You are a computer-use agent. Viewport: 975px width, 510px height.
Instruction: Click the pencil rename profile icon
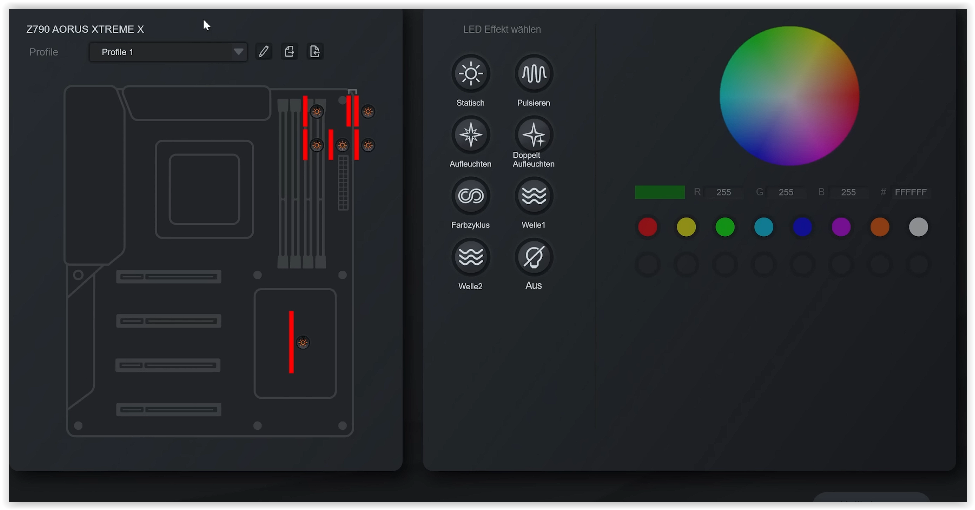point(264,52)
